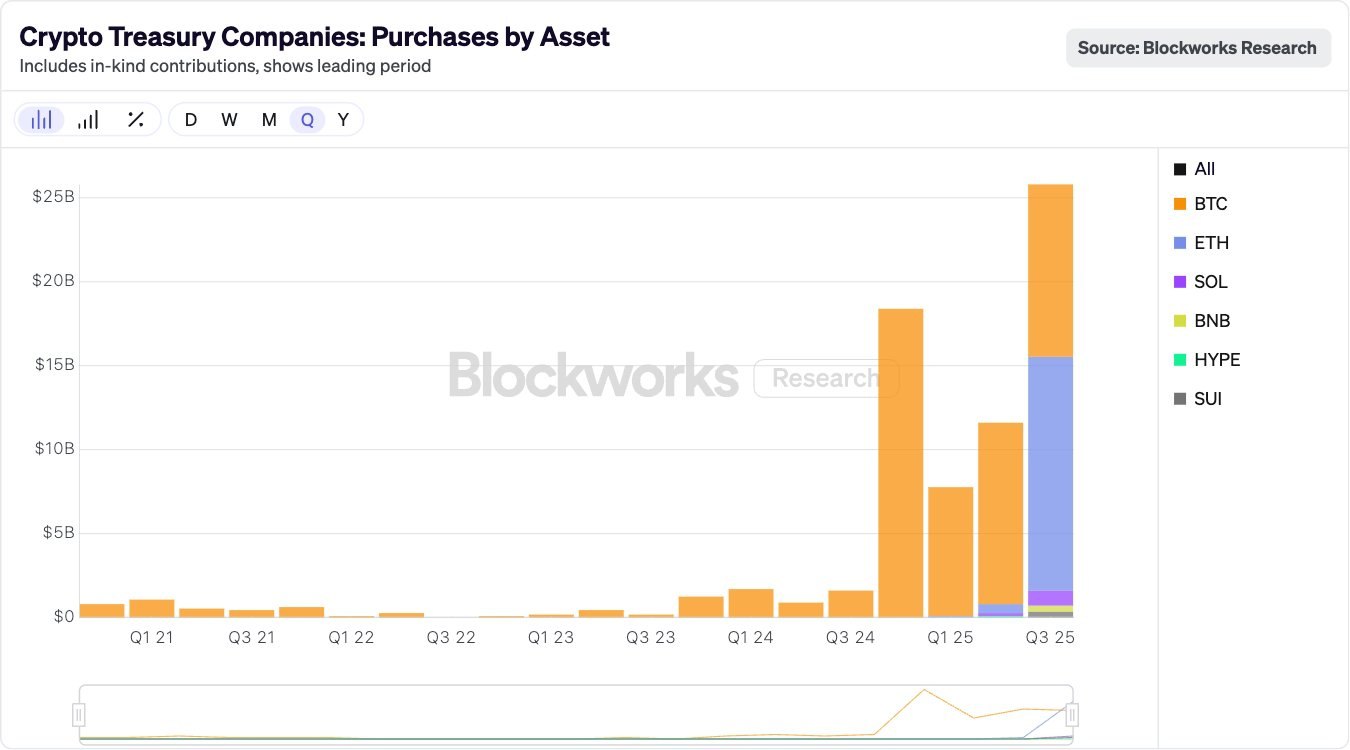This screenshot has width=1350, height=750.
Task: Select the Weekly period option W
Action: pos(229,119)
